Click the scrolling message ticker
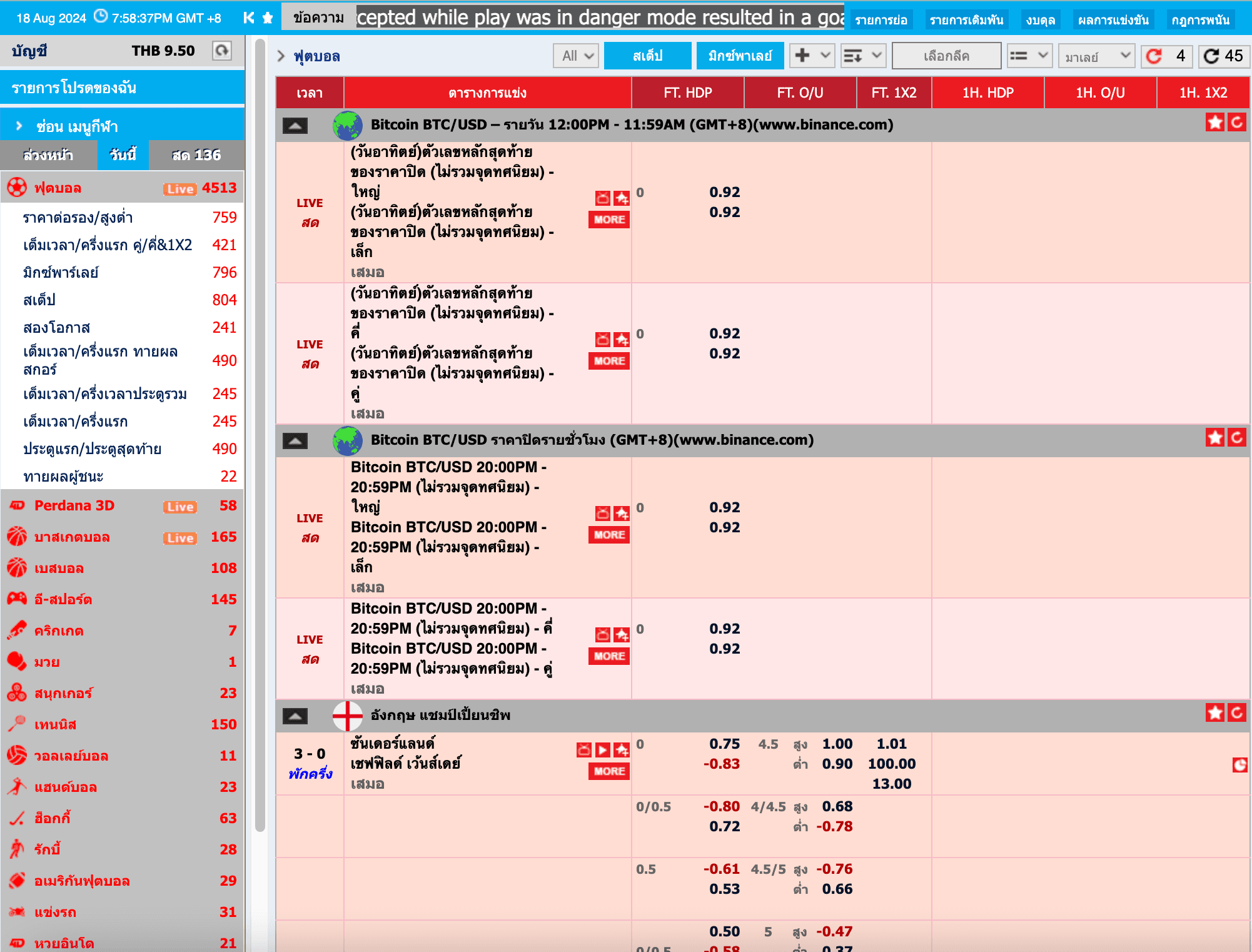Image resolution: width=1252 pixels, height=952 pixels. pos(600,18)
